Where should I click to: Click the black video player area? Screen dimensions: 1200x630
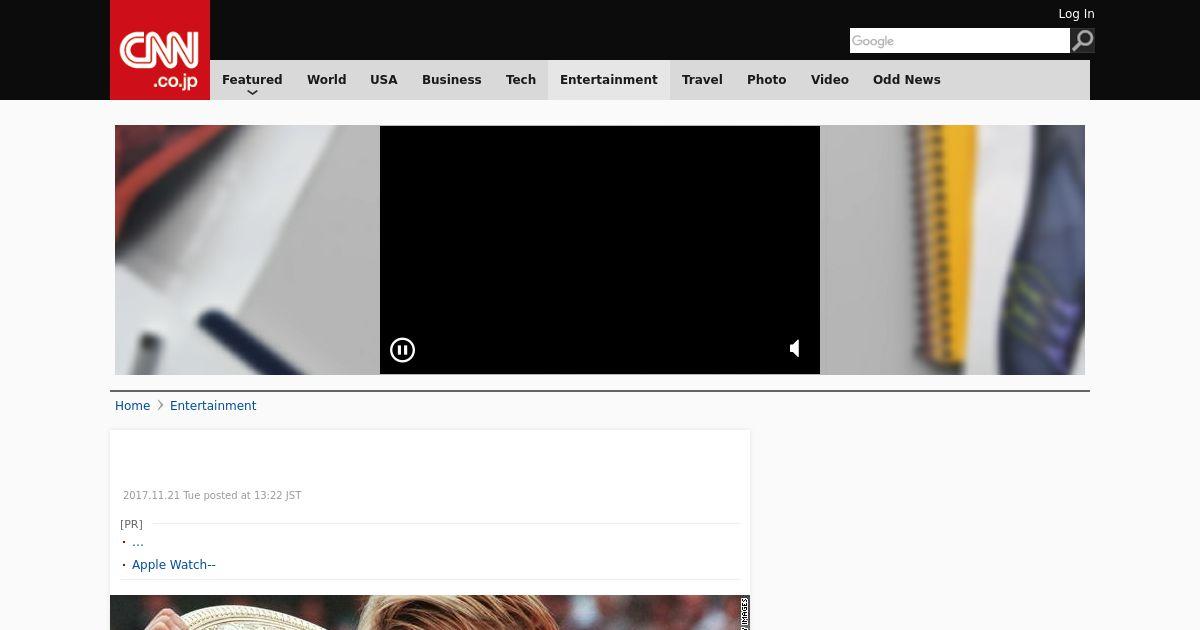[600, 250]
